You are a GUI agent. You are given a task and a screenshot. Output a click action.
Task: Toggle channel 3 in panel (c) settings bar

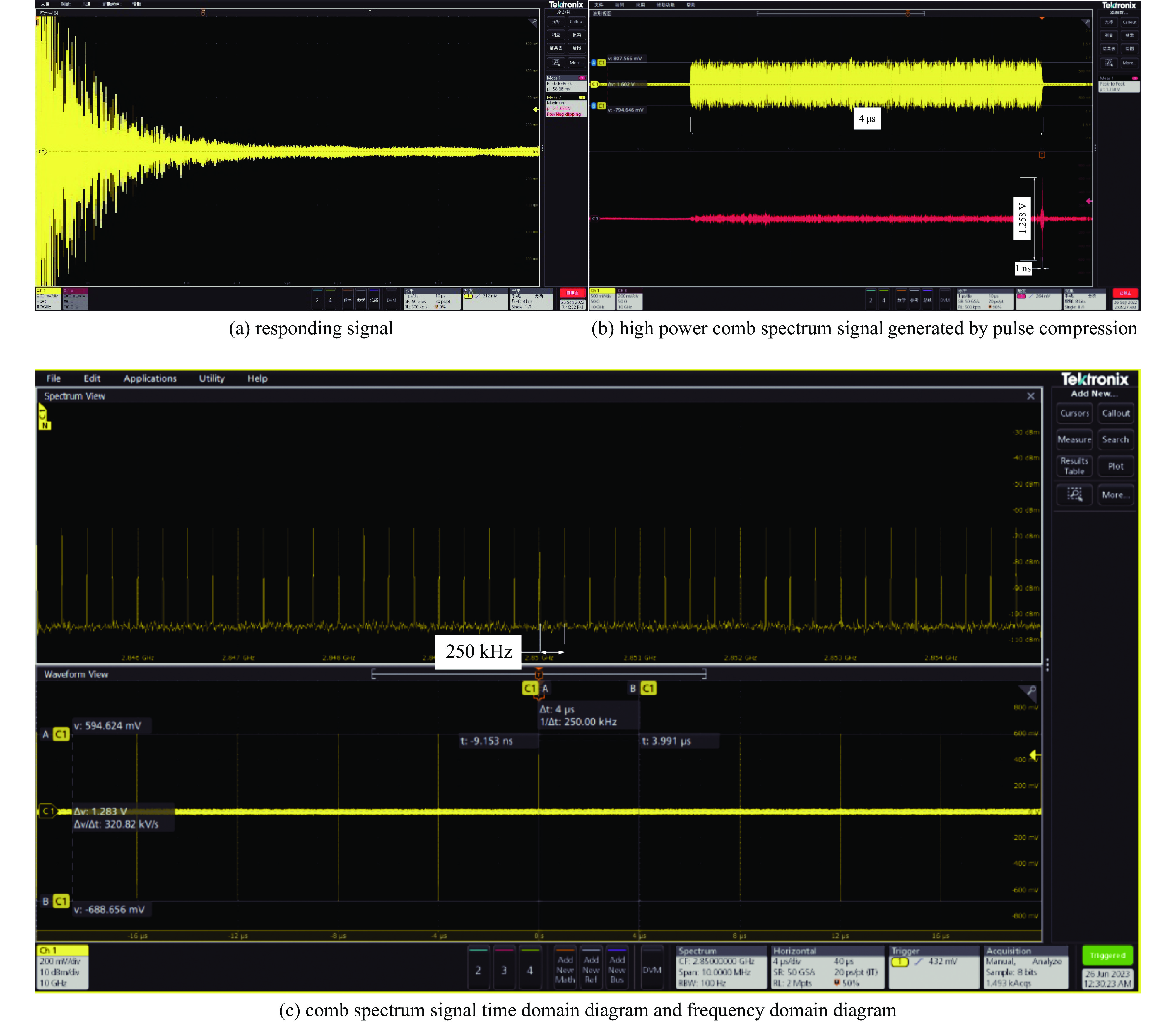click(504, 967)
